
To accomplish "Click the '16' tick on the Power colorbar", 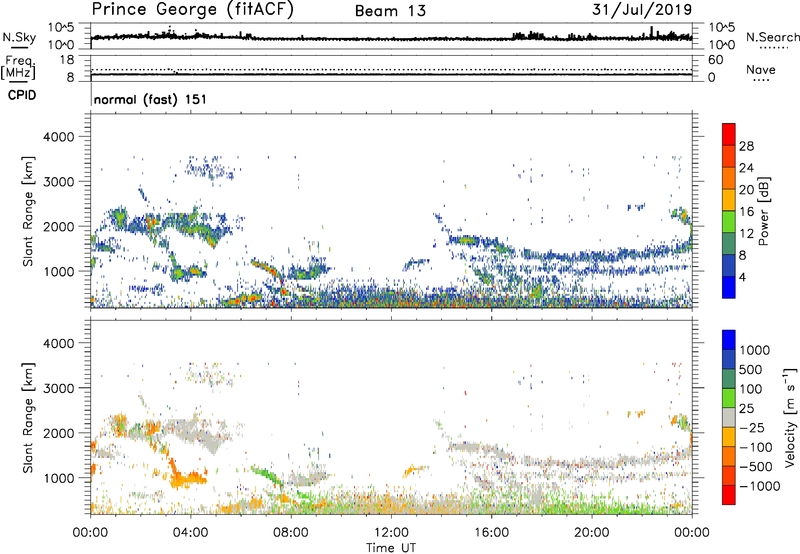I will [x=746, y=212].
